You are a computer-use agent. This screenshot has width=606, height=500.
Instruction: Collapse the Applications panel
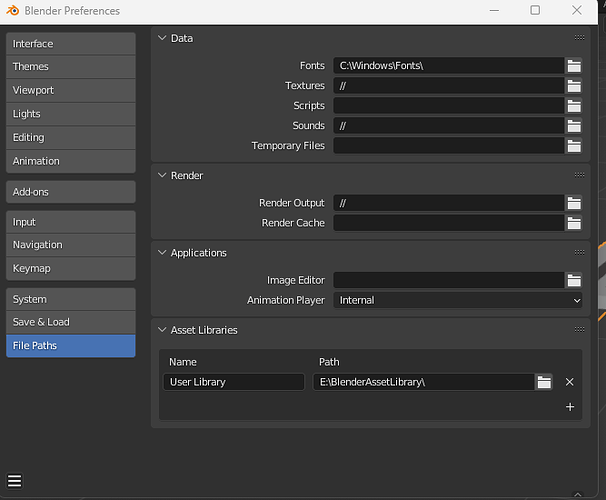162,253
